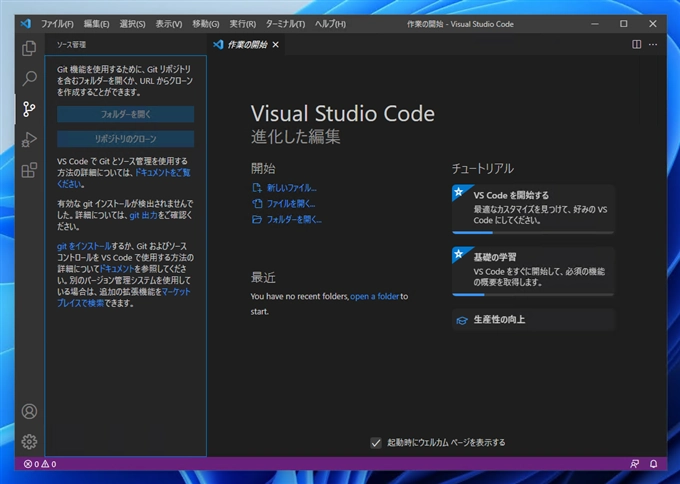
Task: Click the split editor icon
Action: (636, 45)
